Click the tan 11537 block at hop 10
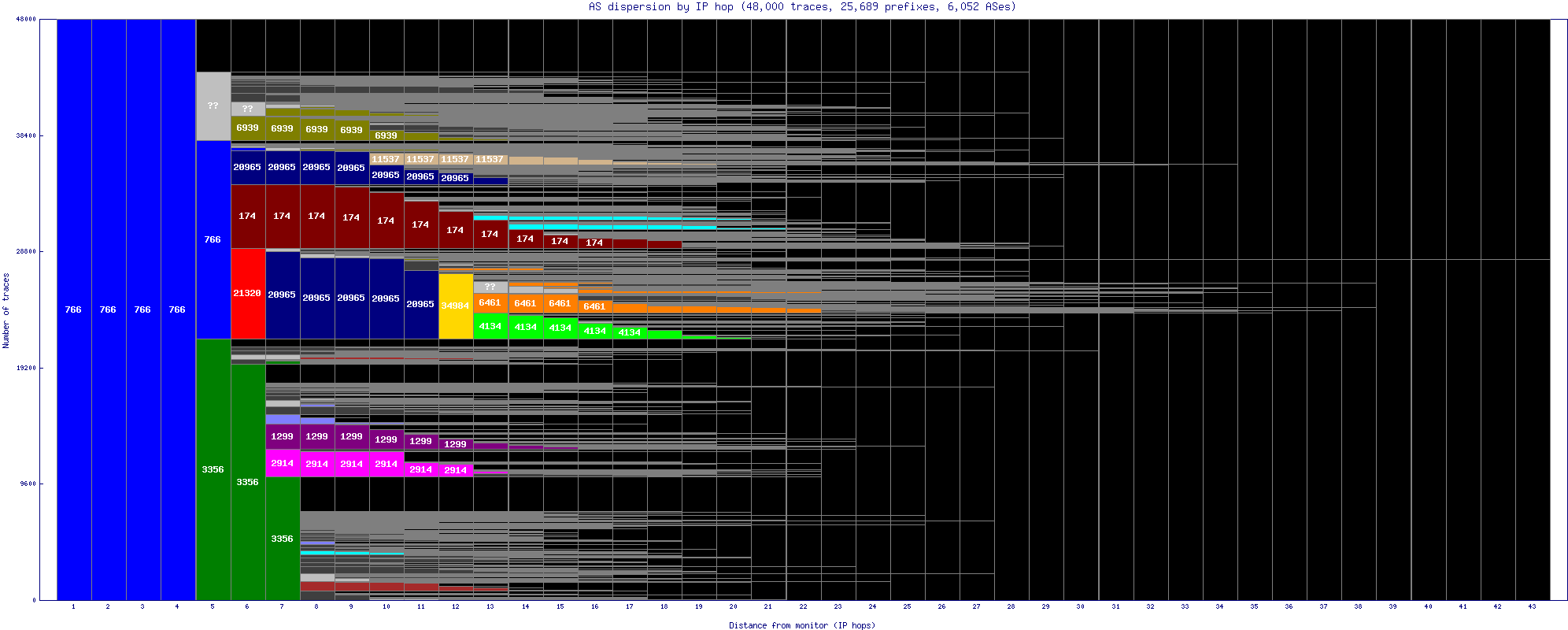 [x=386, y=159]
